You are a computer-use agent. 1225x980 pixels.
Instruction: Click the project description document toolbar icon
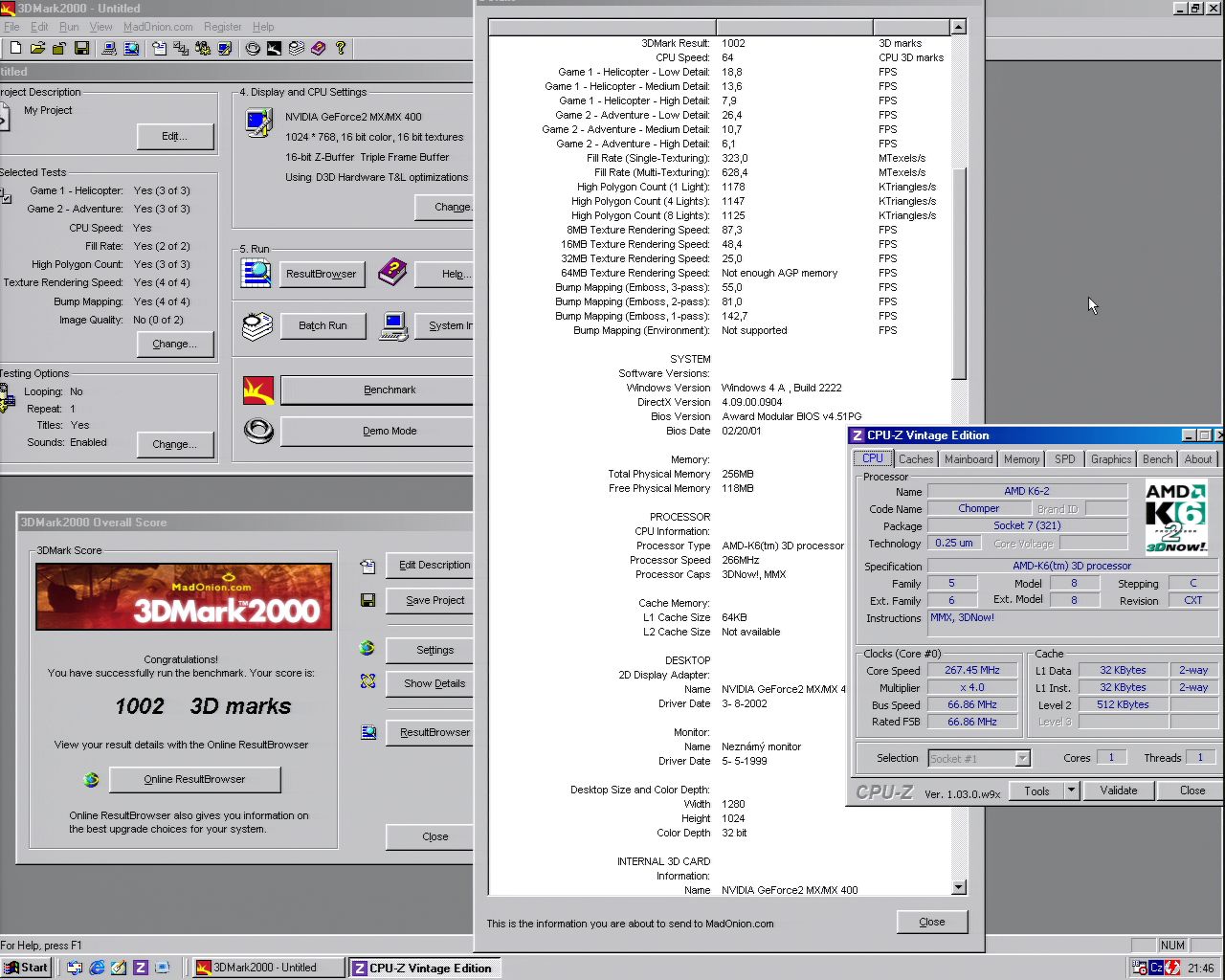coord(159,48)
